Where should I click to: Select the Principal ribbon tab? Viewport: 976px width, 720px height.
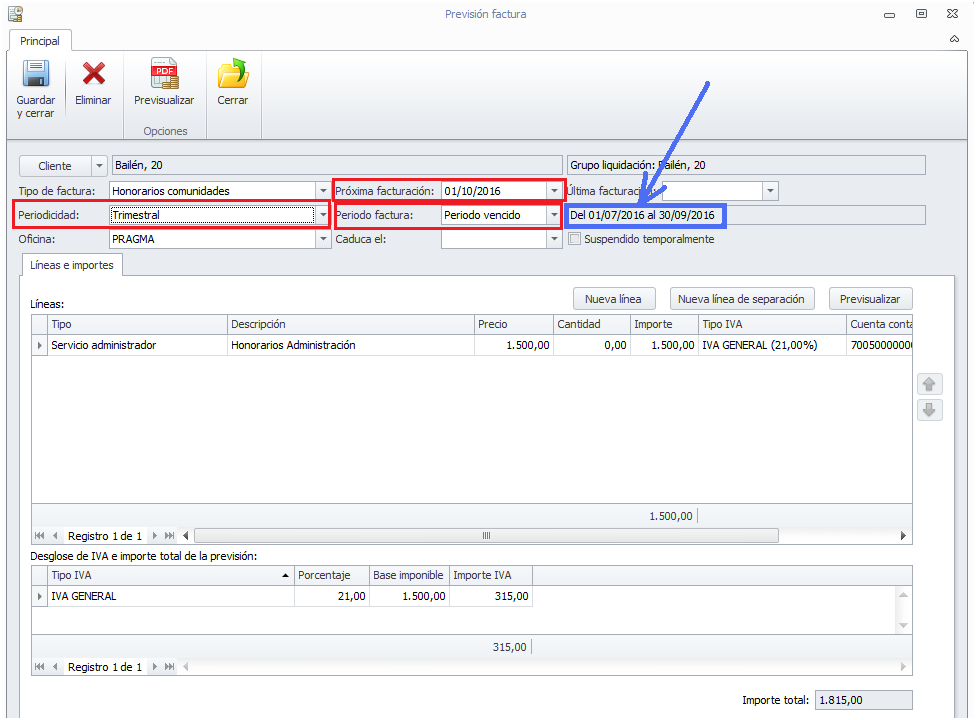click(x=40, y=41)
